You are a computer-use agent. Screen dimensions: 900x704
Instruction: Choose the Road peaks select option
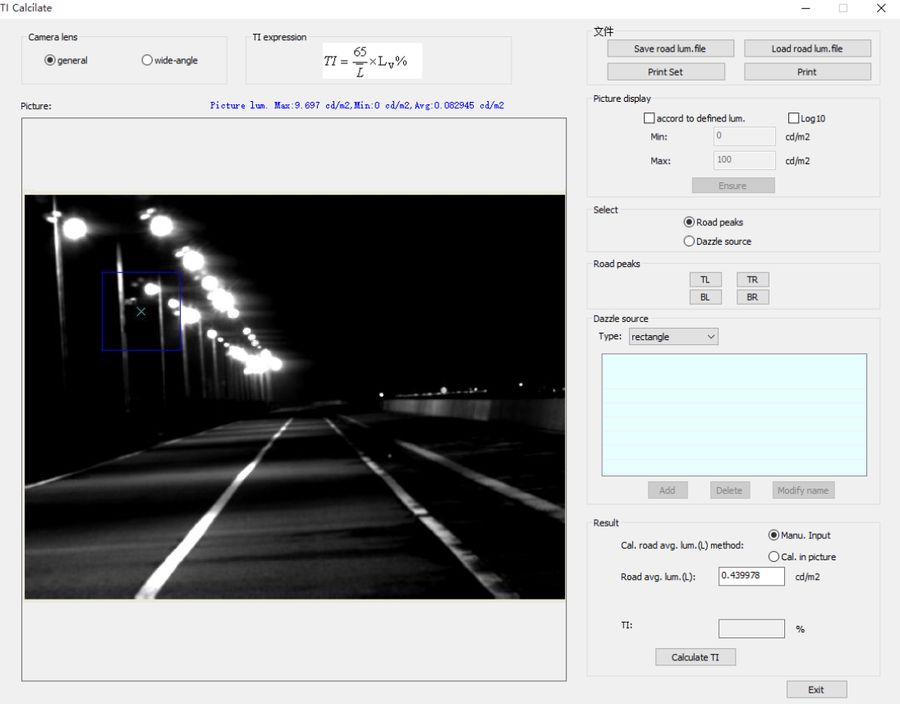(689, 222)
